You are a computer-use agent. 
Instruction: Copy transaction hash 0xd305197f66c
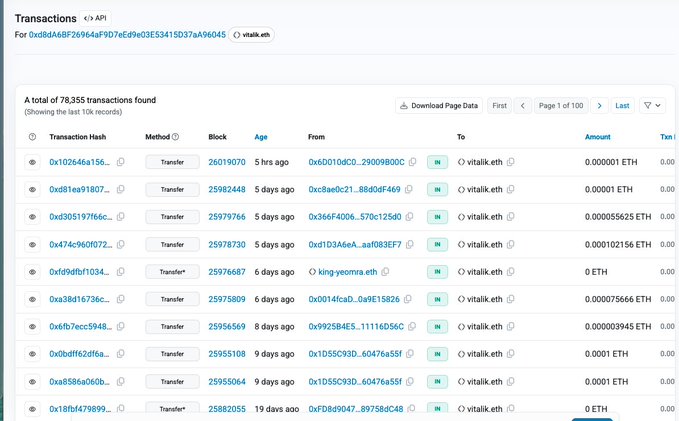pyautogui.click(x=121, y=217)
